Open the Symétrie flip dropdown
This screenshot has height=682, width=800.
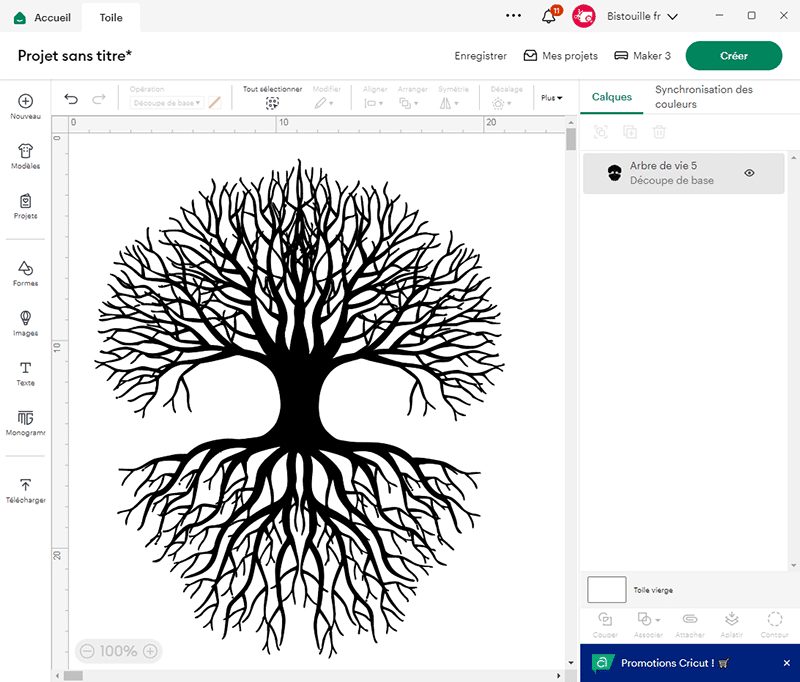(x=449, y=104)
